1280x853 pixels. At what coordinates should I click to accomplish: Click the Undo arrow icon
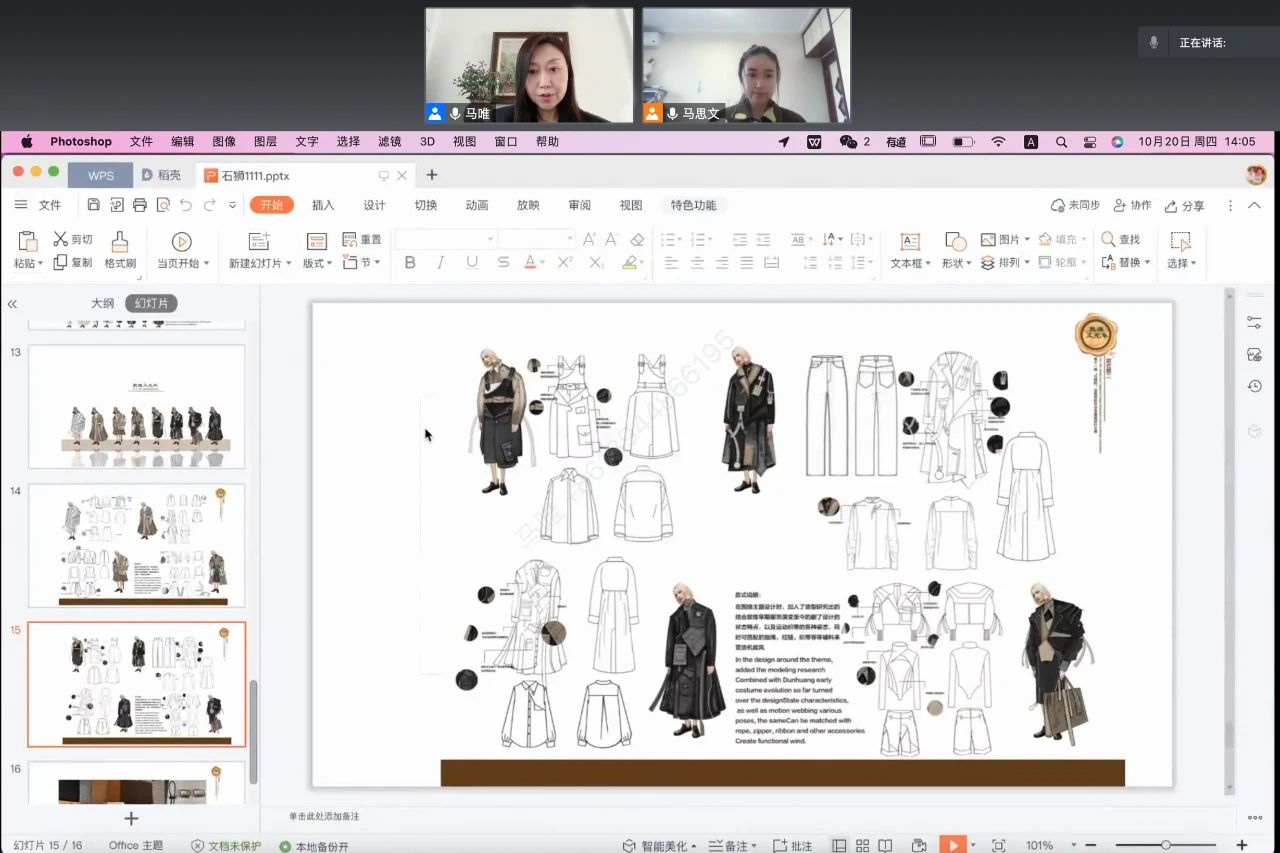tap(186, 205)
